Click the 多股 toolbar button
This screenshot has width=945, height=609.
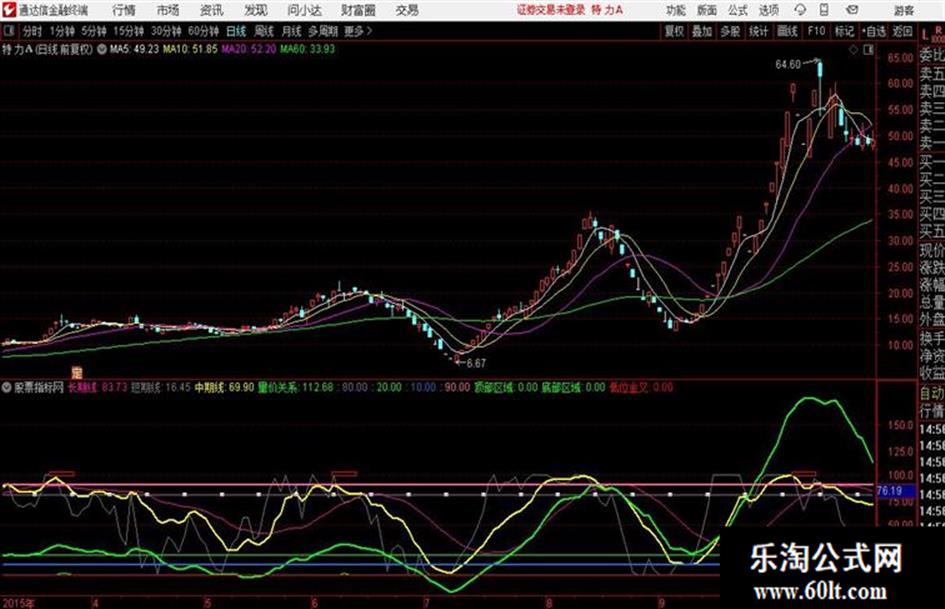pos(730,31)
